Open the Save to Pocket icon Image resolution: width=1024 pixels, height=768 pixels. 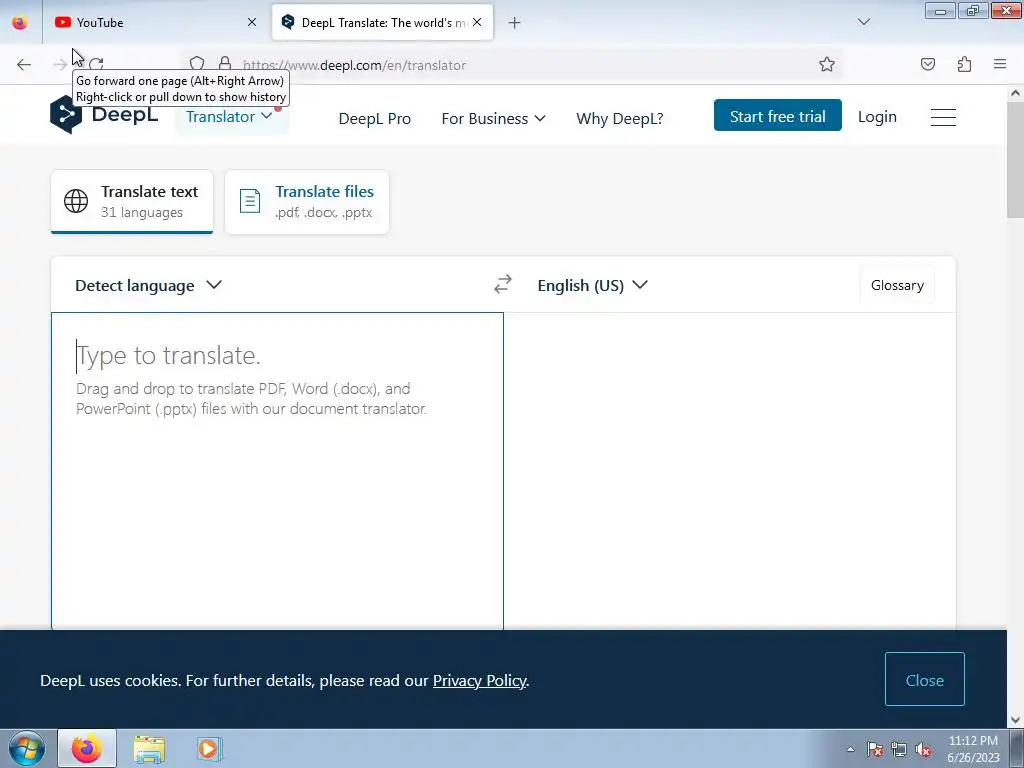tap(927, 64)
